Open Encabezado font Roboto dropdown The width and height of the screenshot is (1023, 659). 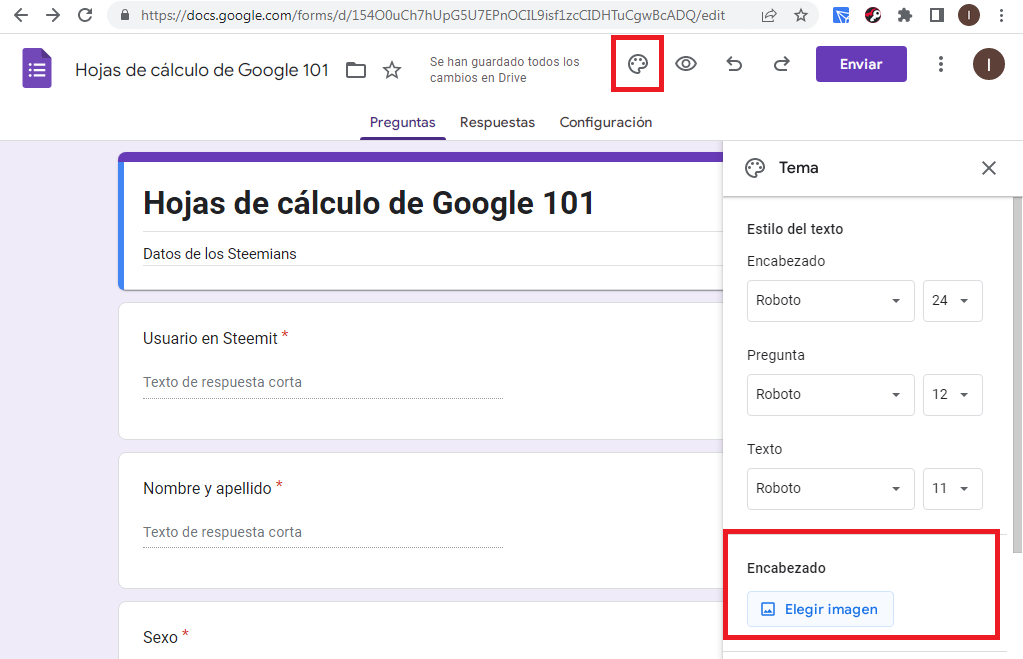click(x=831, y=300)
